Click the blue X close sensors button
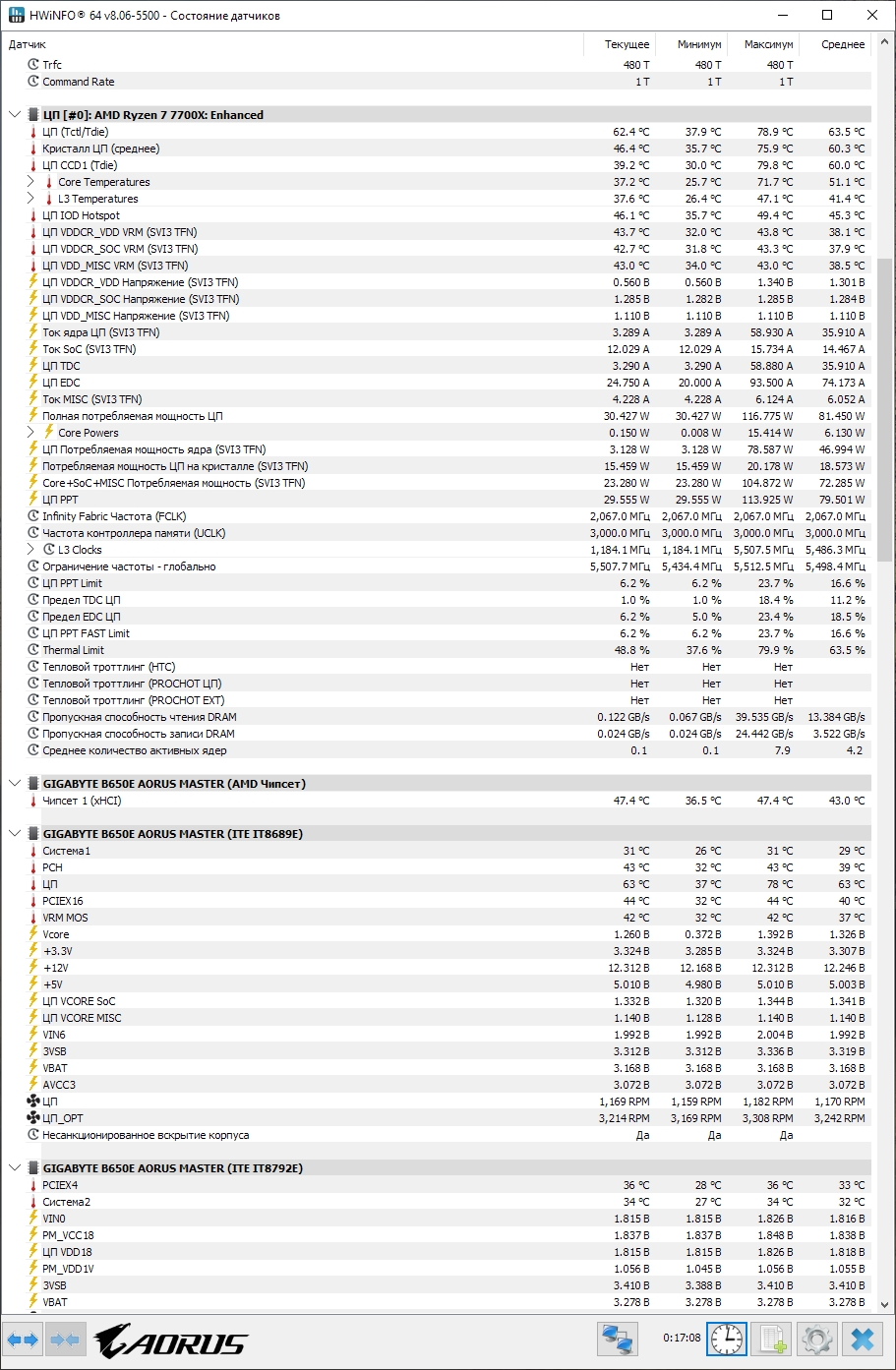Viewport: 896px width, 1370px height. 862,1340
